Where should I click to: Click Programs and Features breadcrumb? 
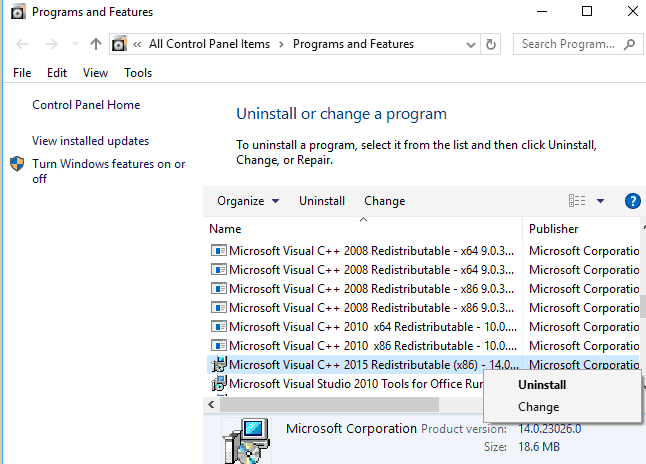click(353, 44)
